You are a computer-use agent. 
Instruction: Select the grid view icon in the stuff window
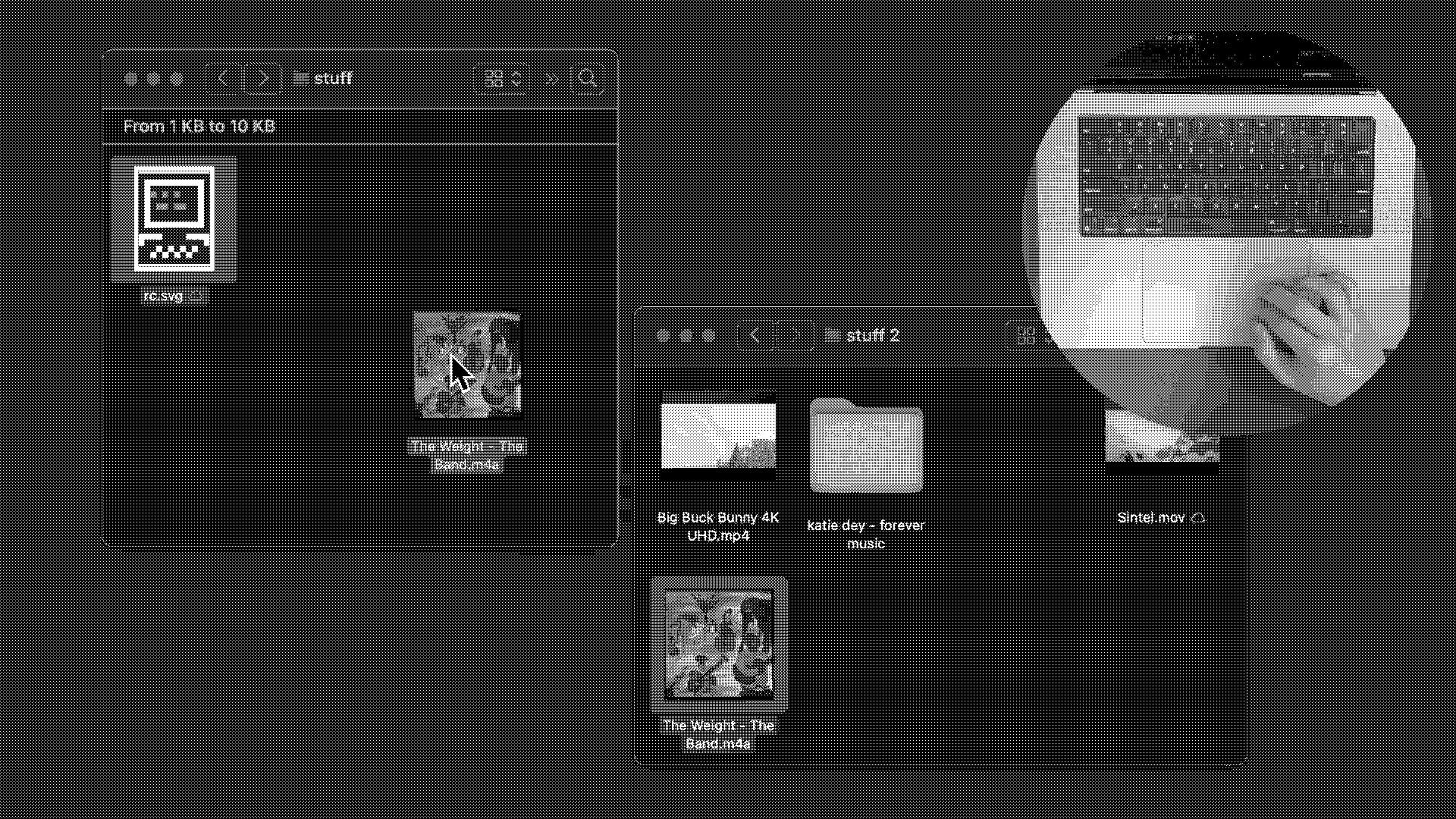click(x=494, y=77)
